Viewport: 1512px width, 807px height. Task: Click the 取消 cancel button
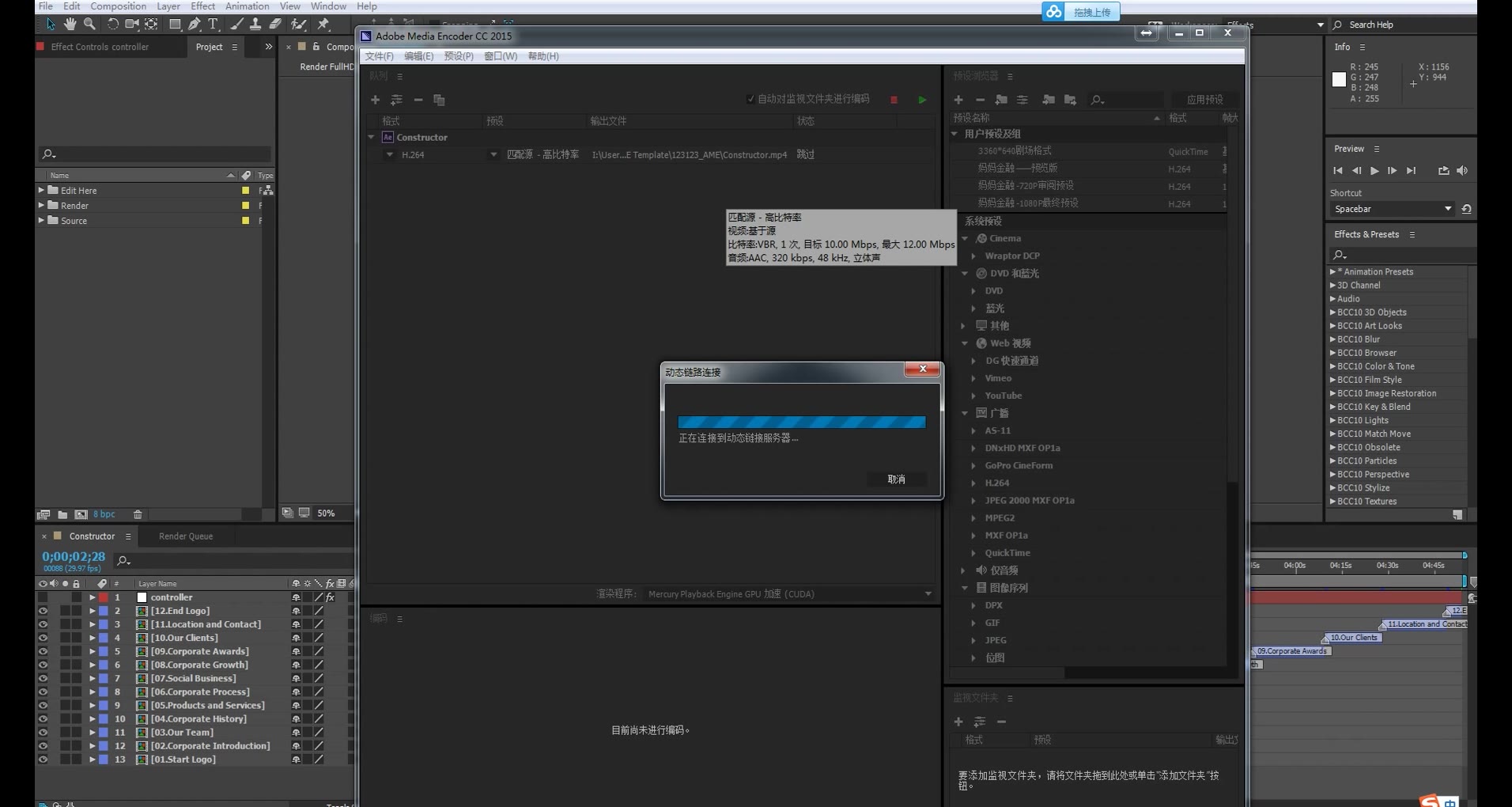coord(896,479)
